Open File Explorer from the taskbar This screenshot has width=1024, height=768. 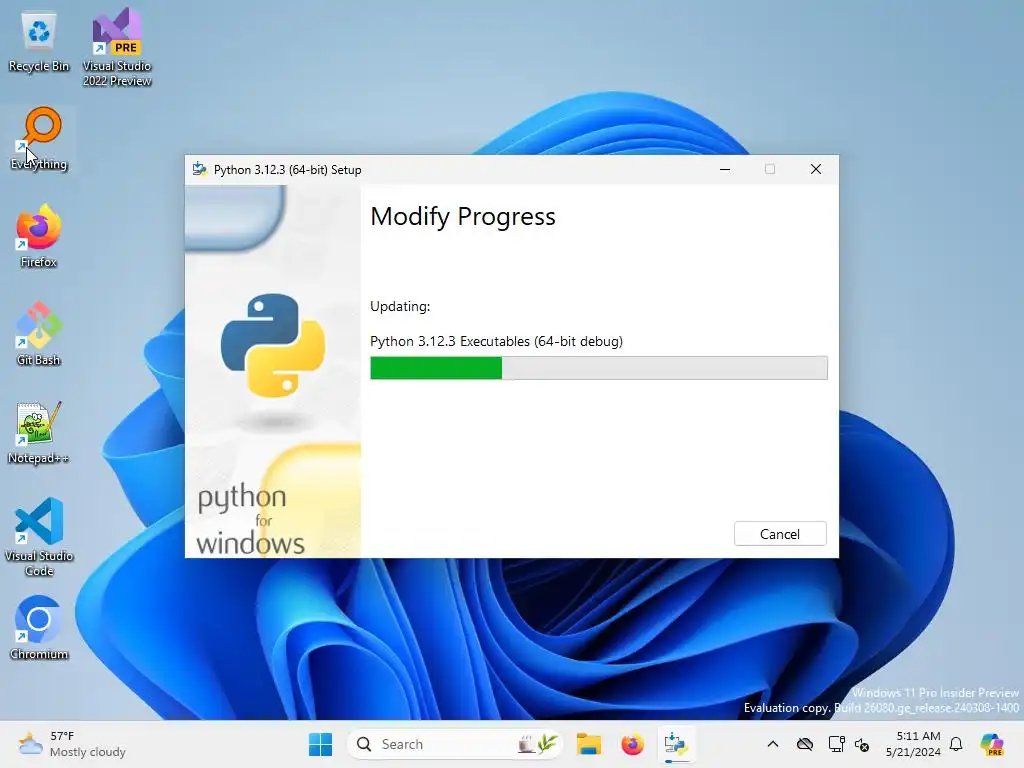[588, 744]
